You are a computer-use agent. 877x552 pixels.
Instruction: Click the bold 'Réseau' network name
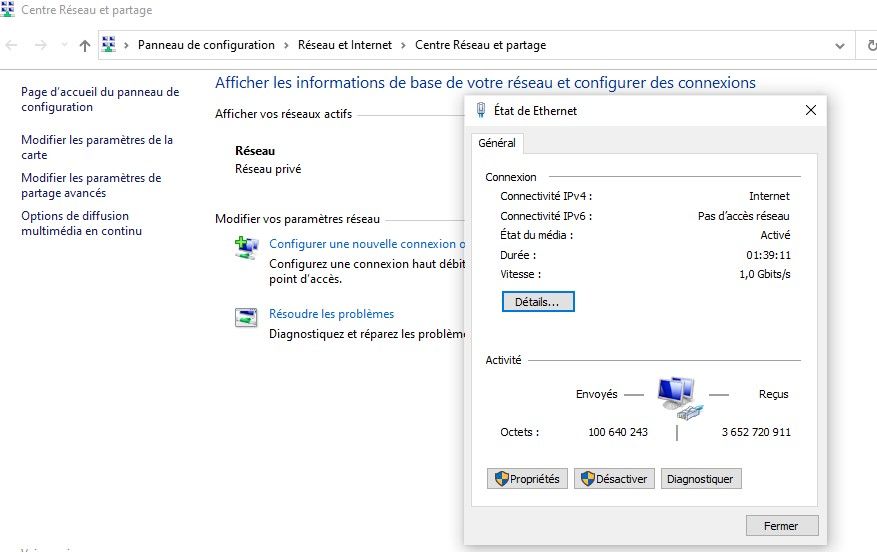(255, 151)
